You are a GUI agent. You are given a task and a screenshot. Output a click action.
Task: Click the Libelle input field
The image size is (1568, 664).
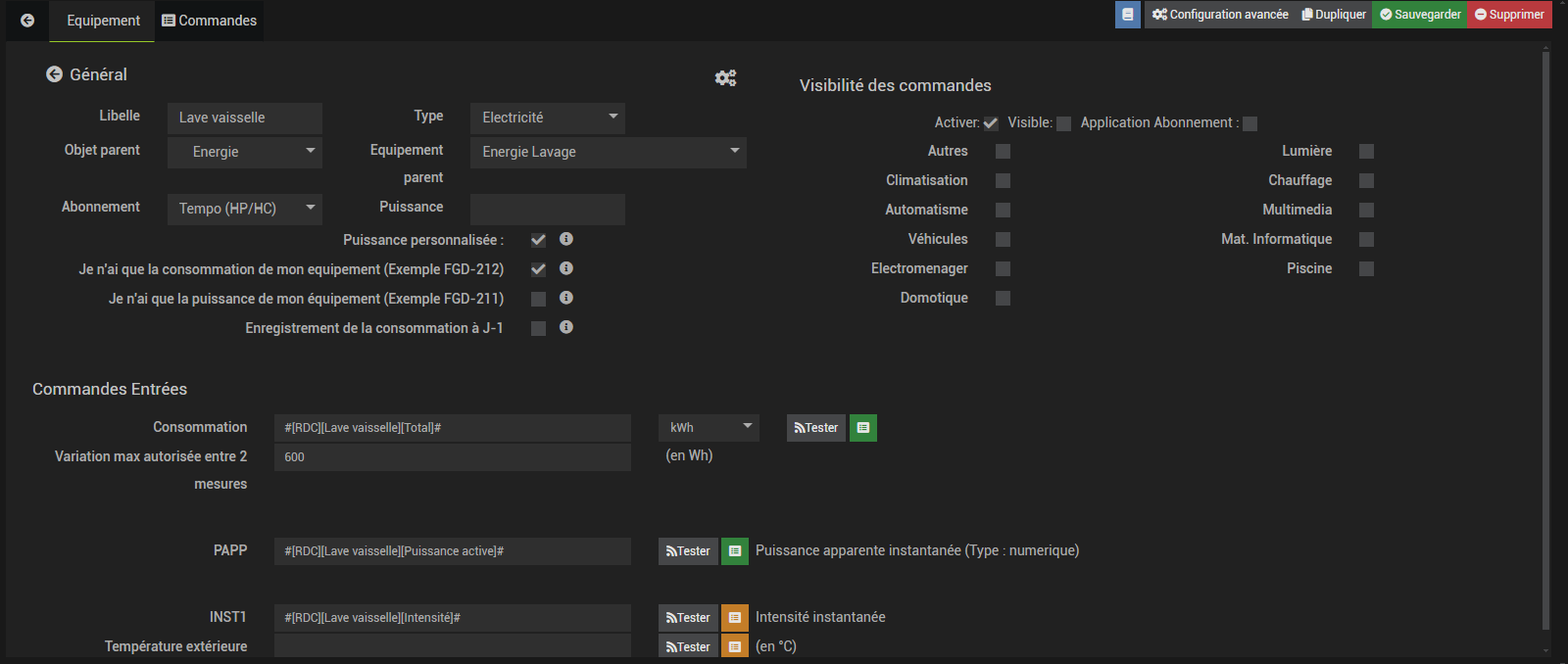244,118
